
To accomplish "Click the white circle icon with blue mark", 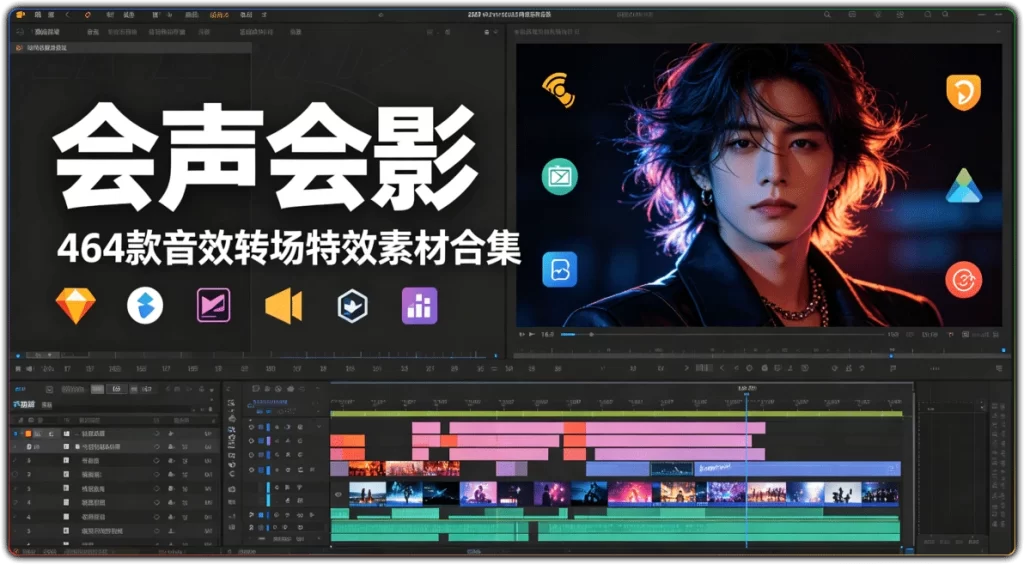I will point(145,306).
